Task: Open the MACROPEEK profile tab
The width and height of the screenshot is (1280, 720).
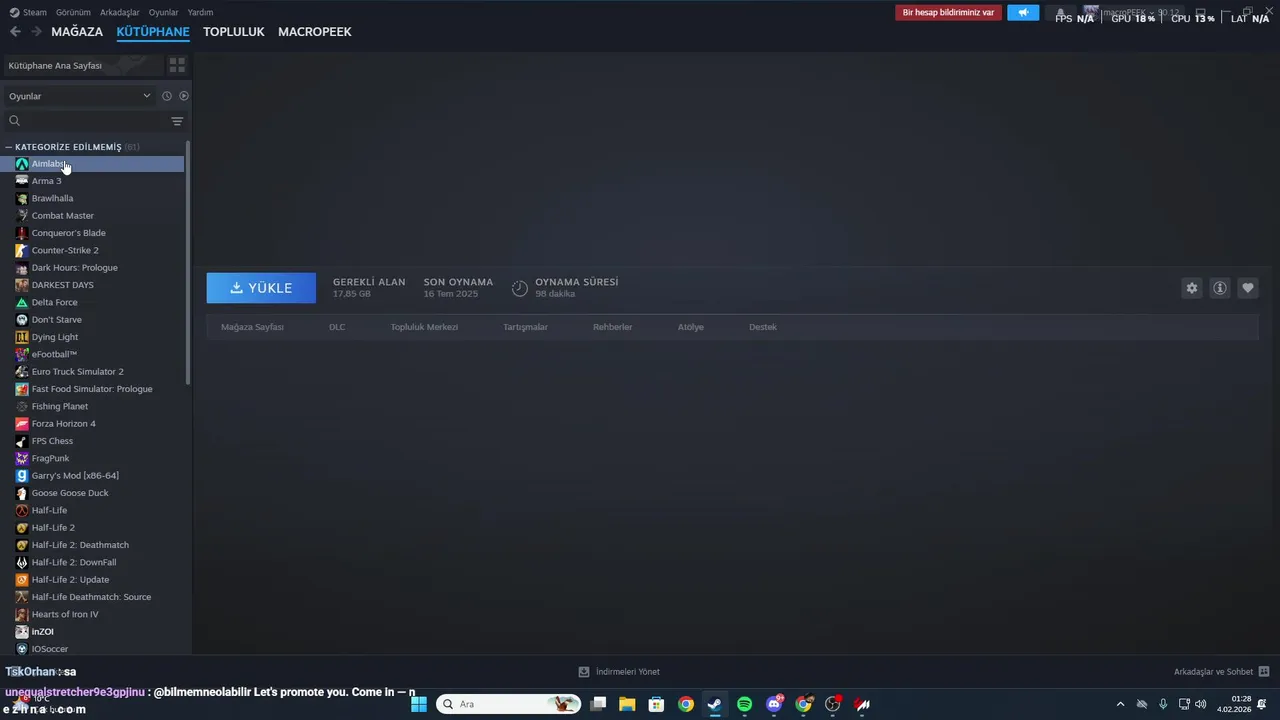Action: coord(315,32)
